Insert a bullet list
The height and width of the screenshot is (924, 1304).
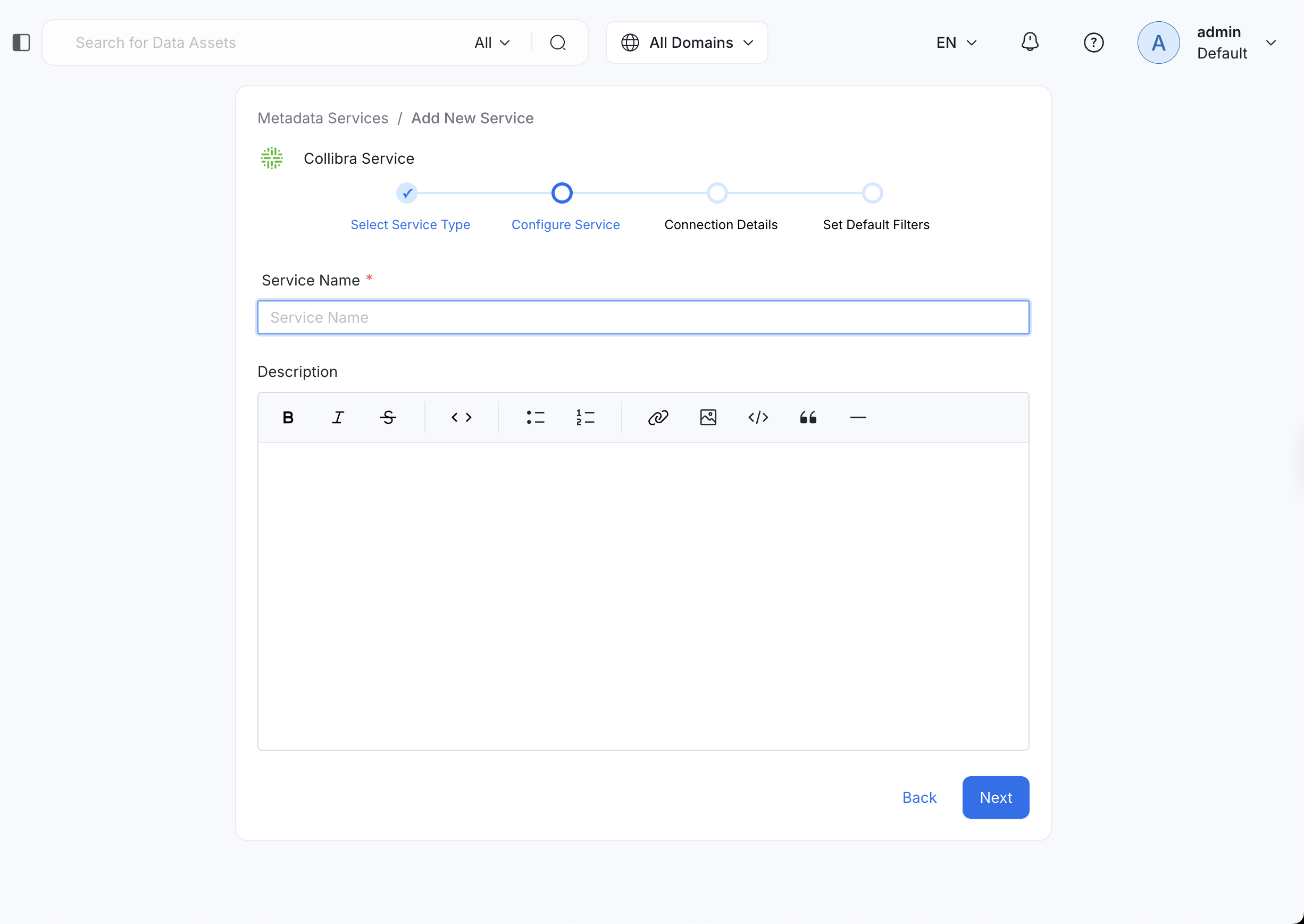point(535,418)
